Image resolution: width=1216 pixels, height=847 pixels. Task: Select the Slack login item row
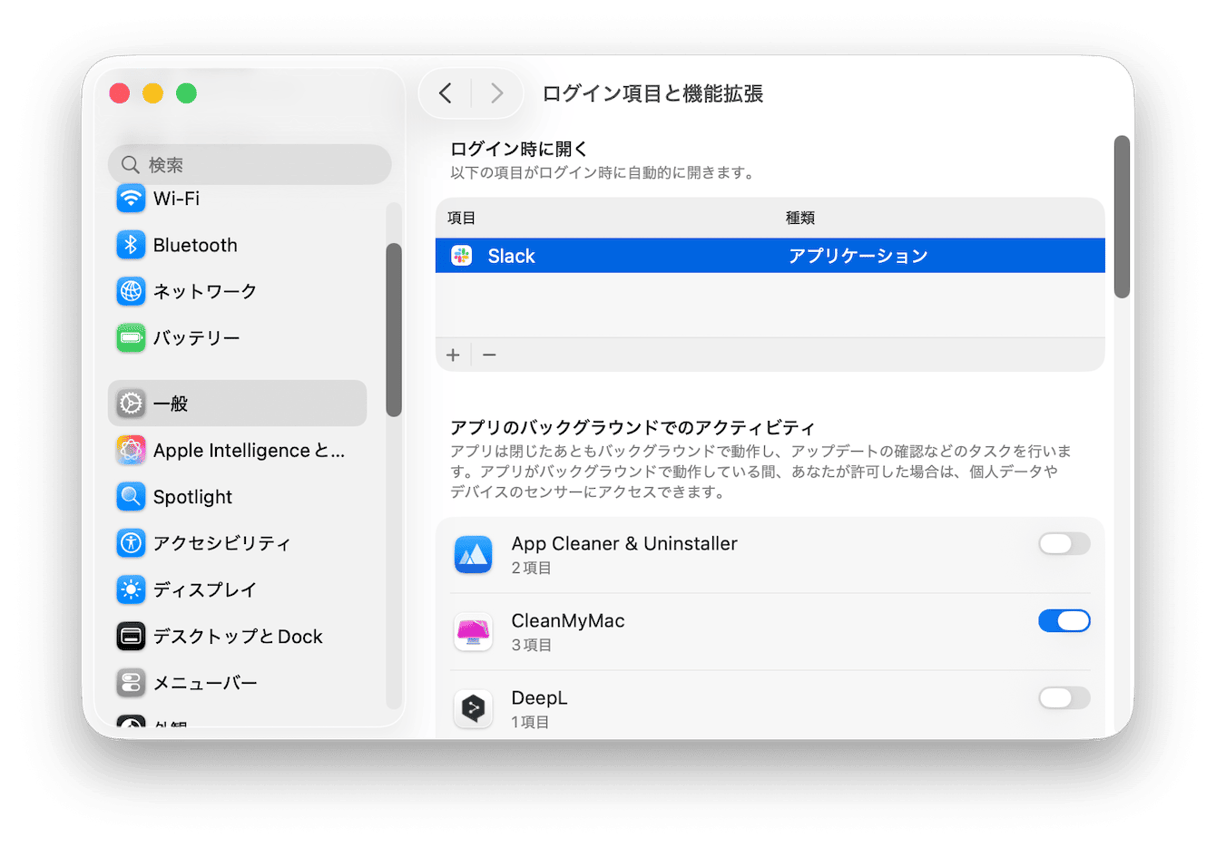pos(700,255)
